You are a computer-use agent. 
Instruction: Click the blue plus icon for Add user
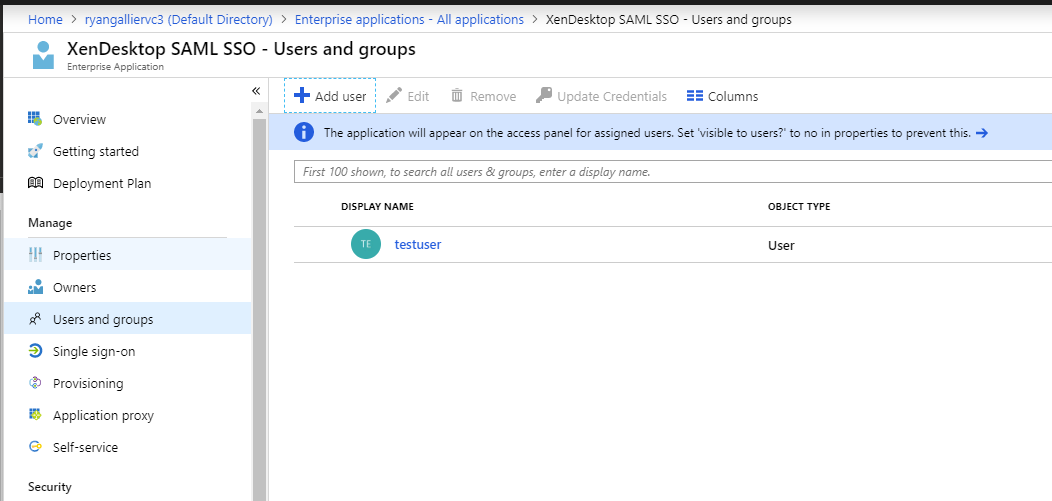pyautogui.click(x=302, y=95)
